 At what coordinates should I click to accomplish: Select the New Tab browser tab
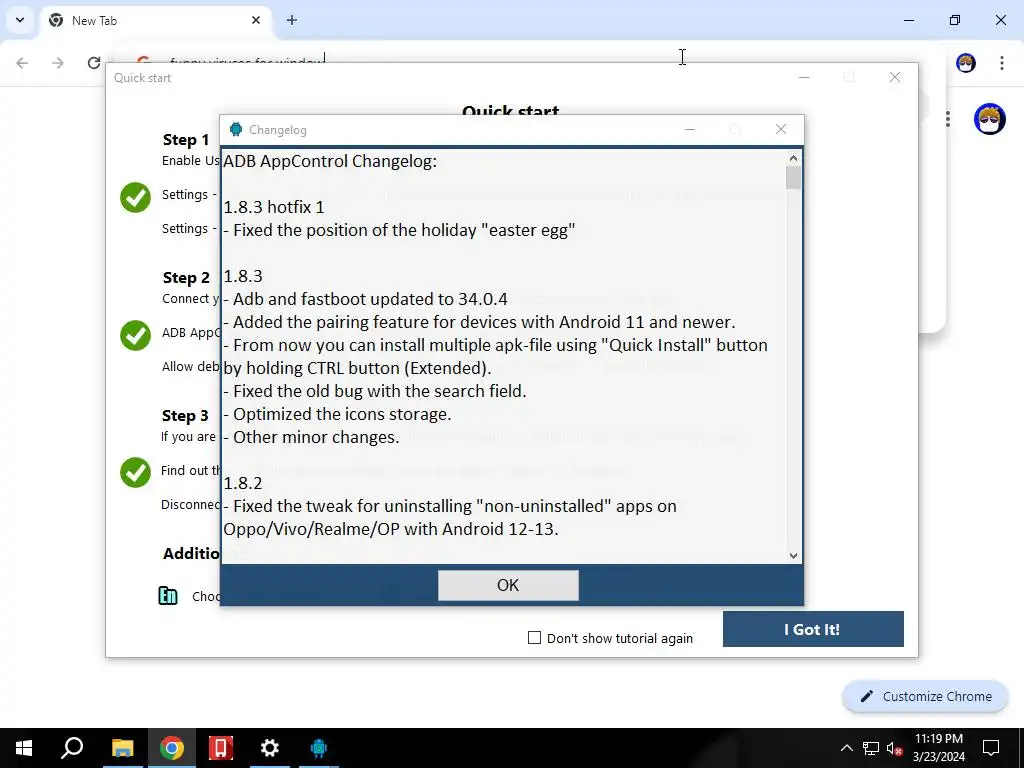155,20
